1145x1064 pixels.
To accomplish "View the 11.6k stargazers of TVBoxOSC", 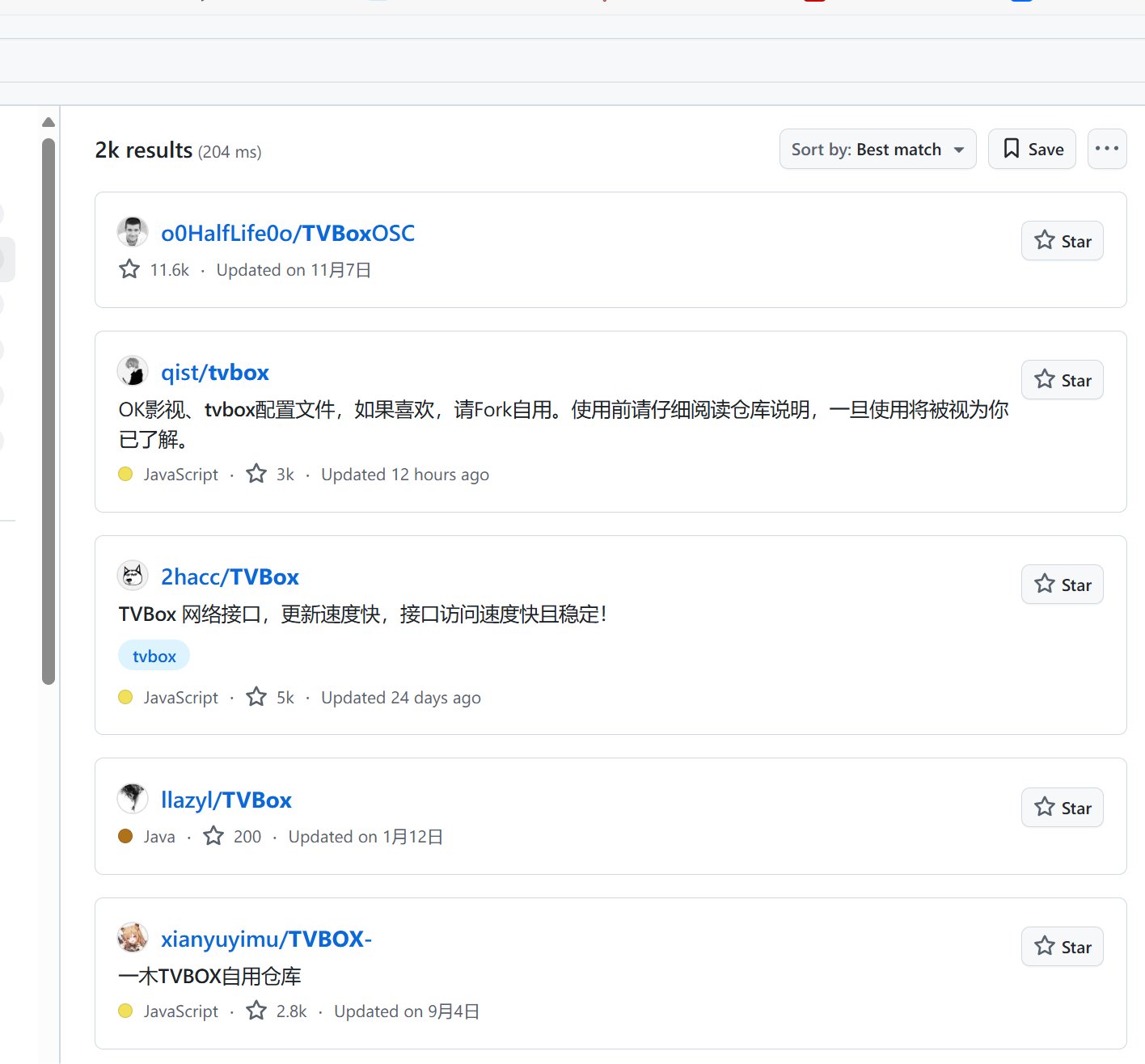I will (154, 269).
